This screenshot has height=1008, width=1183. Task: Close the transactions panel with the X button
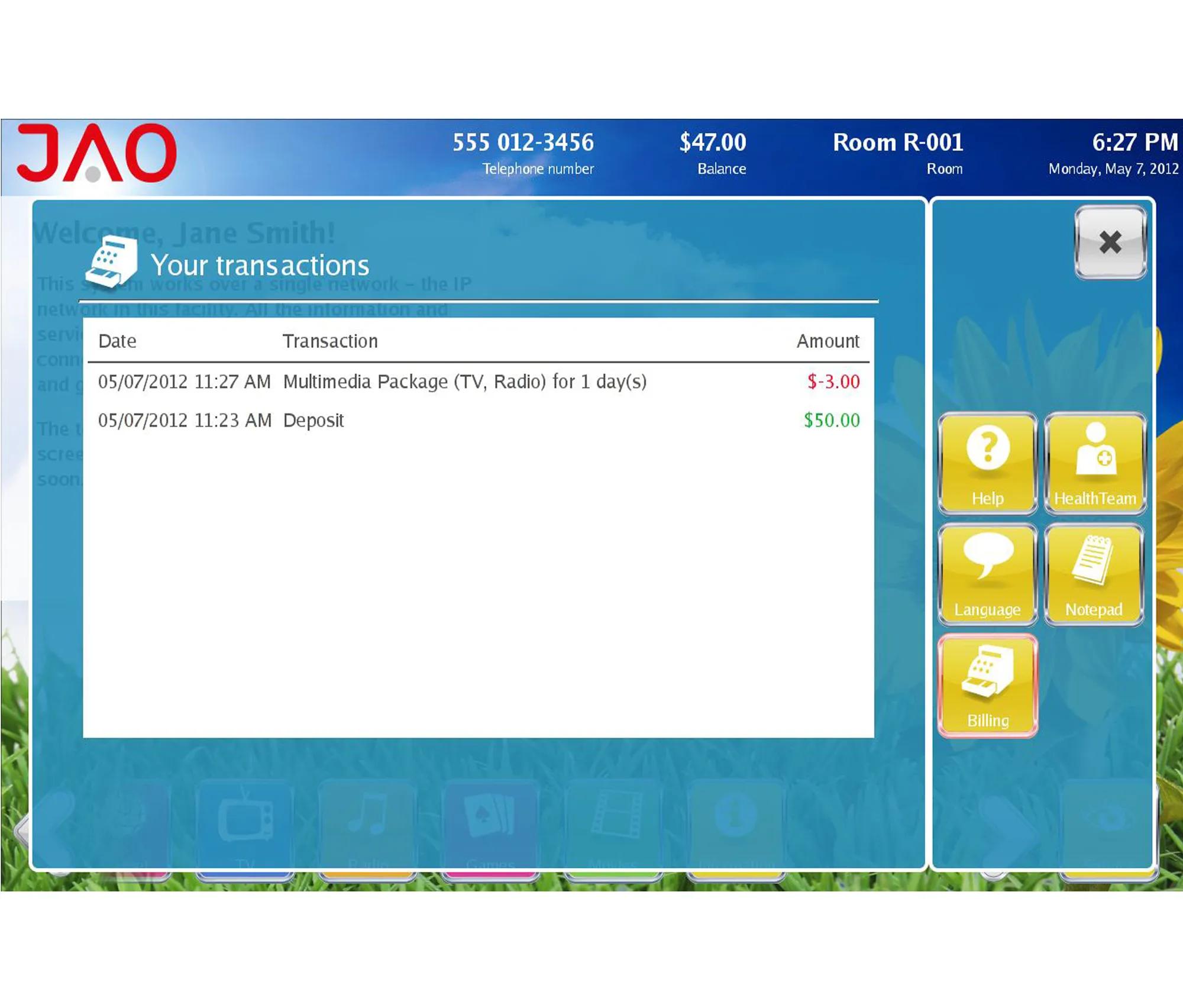[1110, 243]
